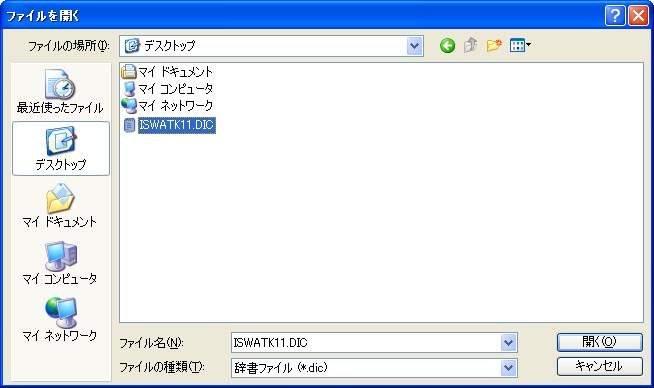The height and width of the screenshot is (388, 654).
Task: Click the 開く(O) button
Action: pos(599,342)
